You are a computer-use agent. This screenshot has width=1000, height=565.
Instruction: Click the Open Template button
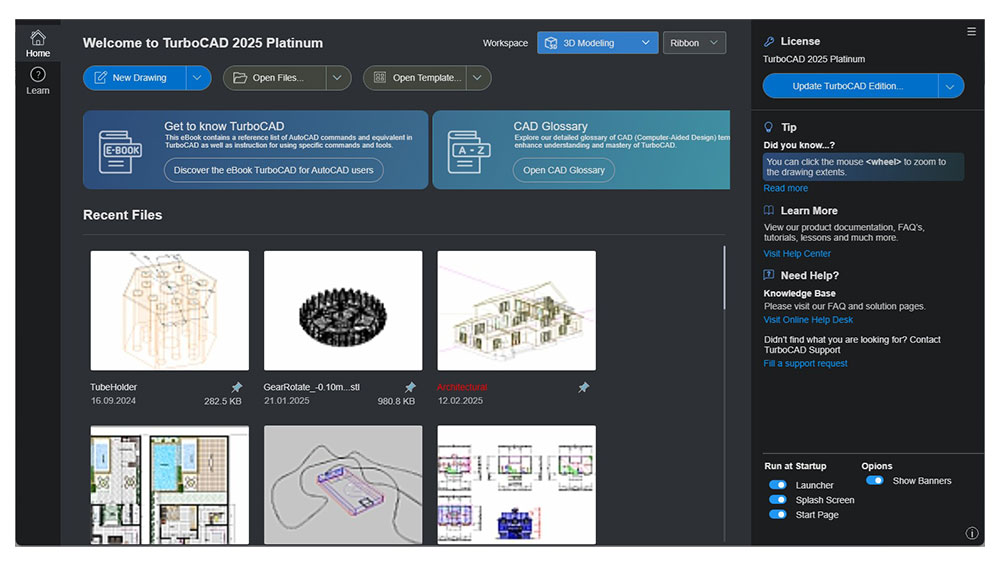pyautogui.click(x=415, y=78)
